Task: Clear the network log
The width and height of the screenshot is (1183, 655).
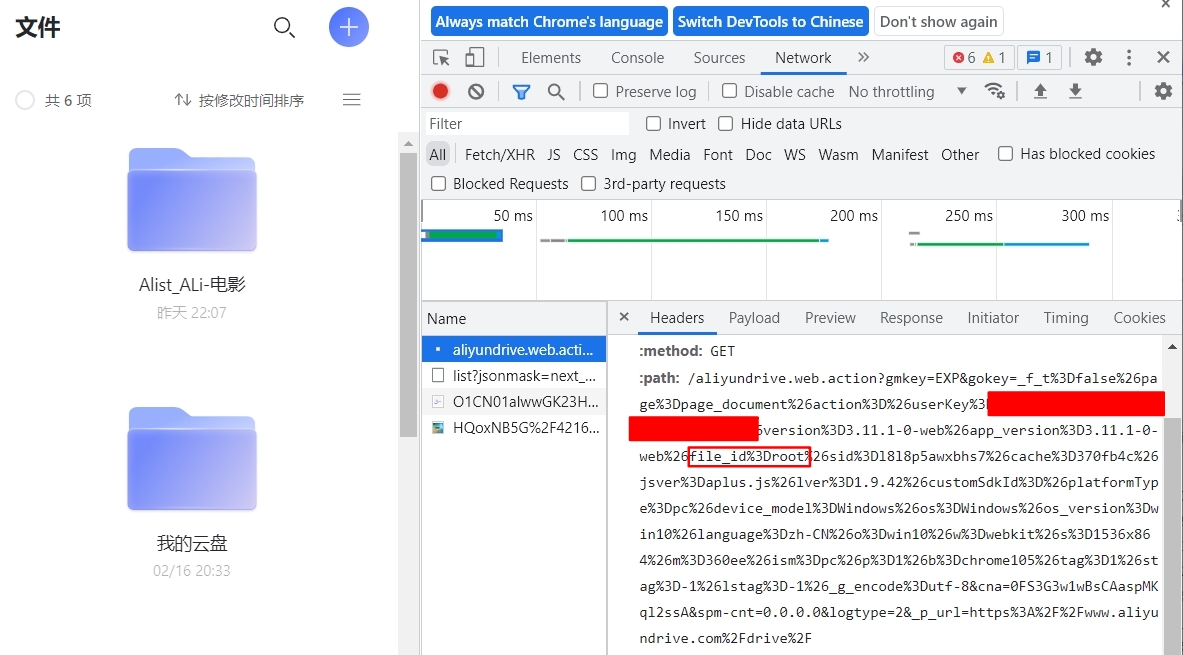Action: click(x=476, y=91)
